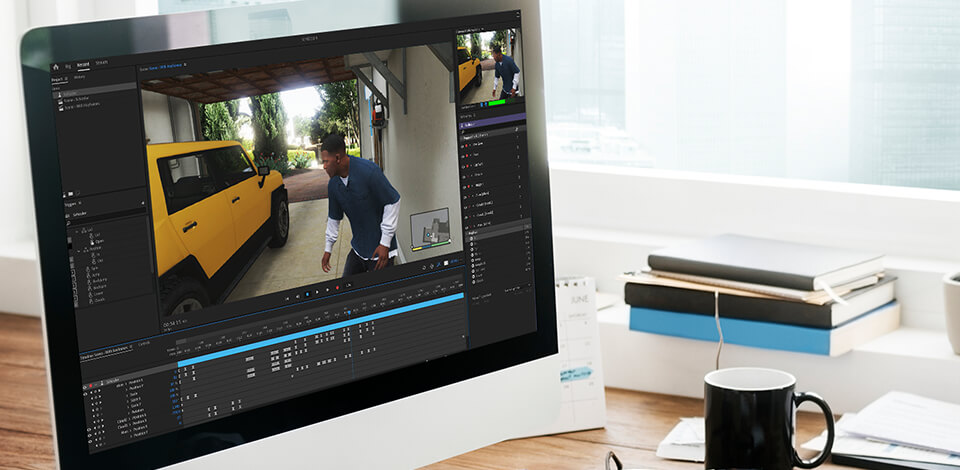The image size is (960, 470).
Task: Select the Scale Y property in timeline
Action: point(137,405)
